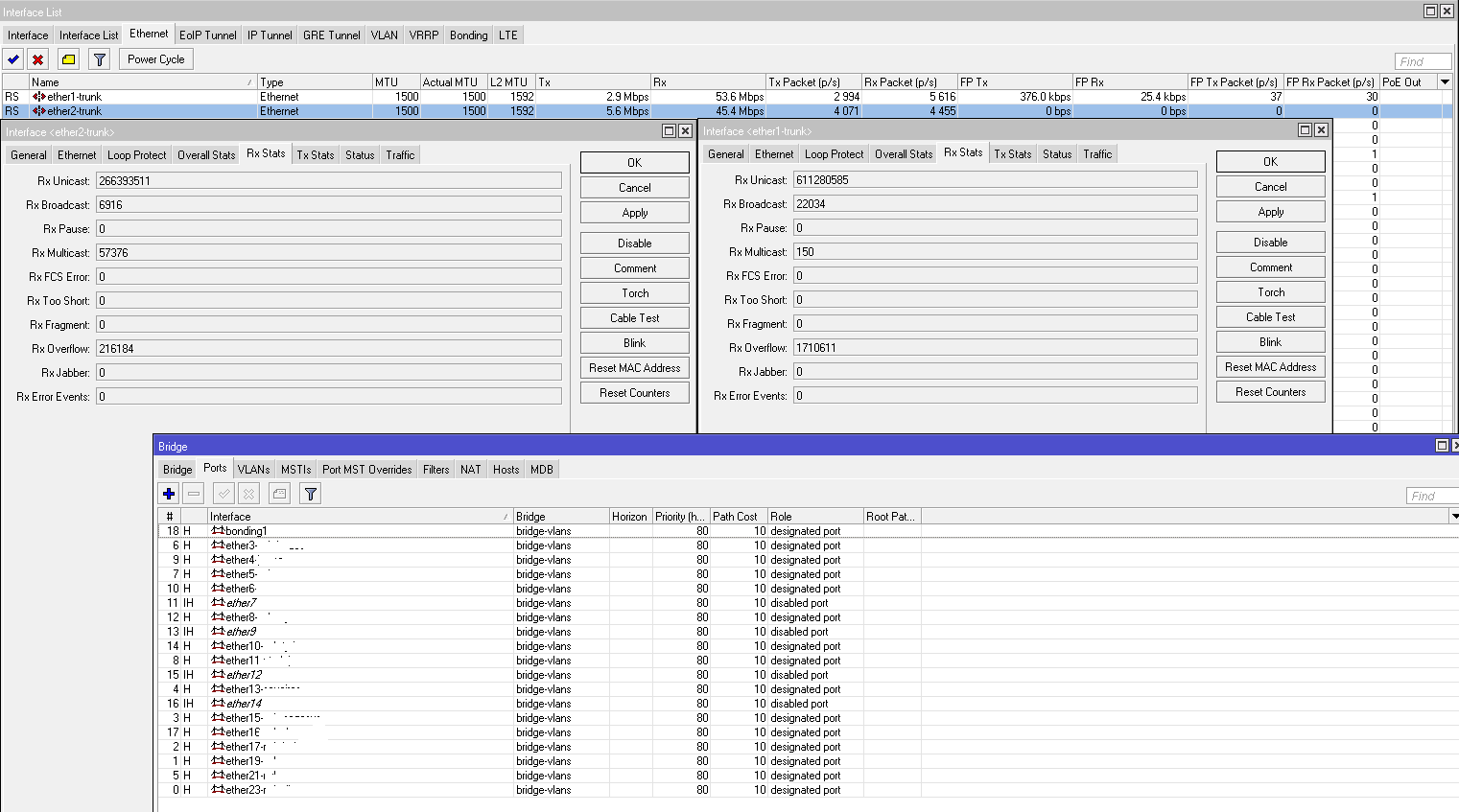Click the port icon beside ether23
This screenshot has width=1459, height=812.
tap(218, 790)
